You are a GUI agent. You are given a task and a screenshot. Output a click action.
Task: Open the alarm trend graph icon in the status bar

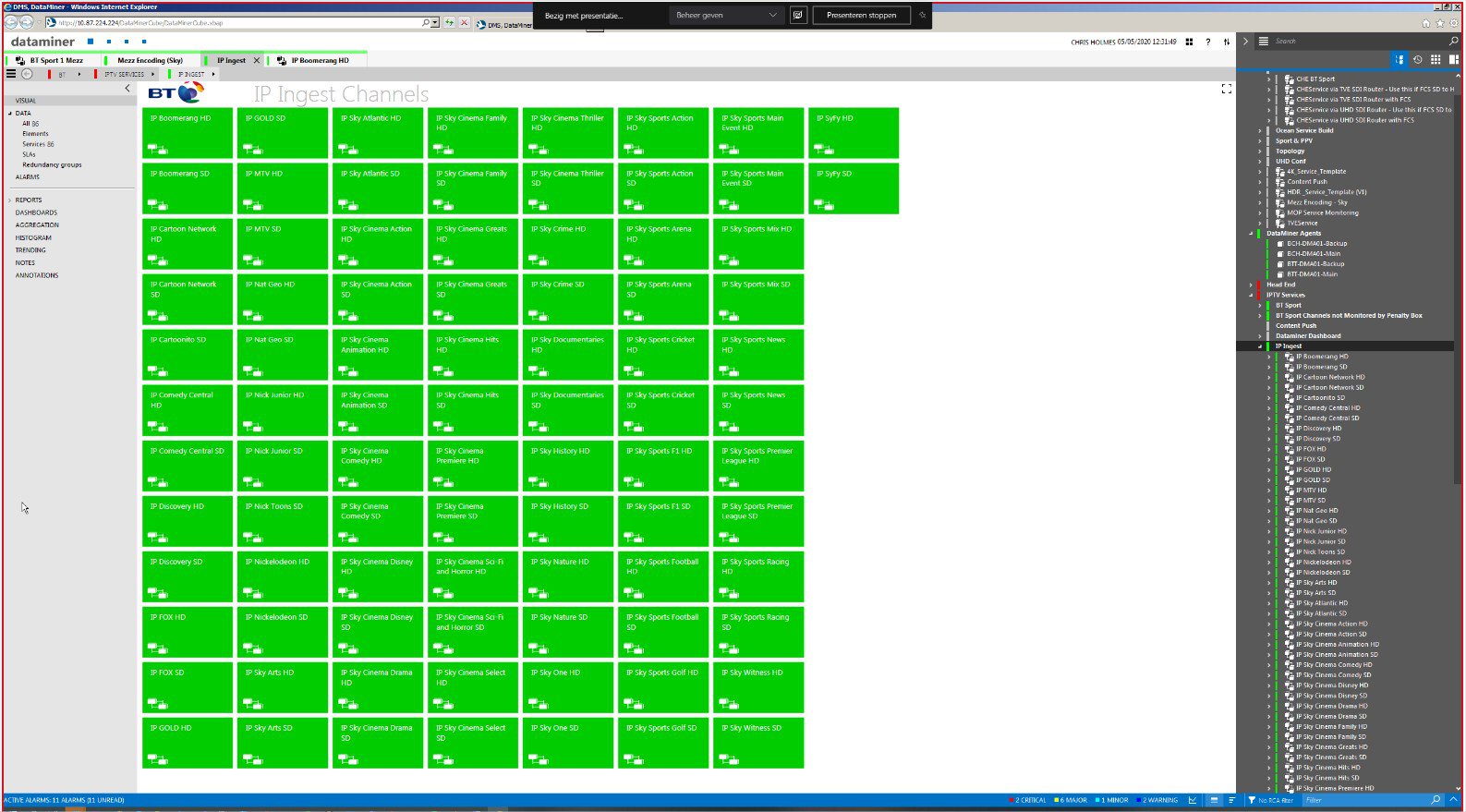coord(1193,800)
